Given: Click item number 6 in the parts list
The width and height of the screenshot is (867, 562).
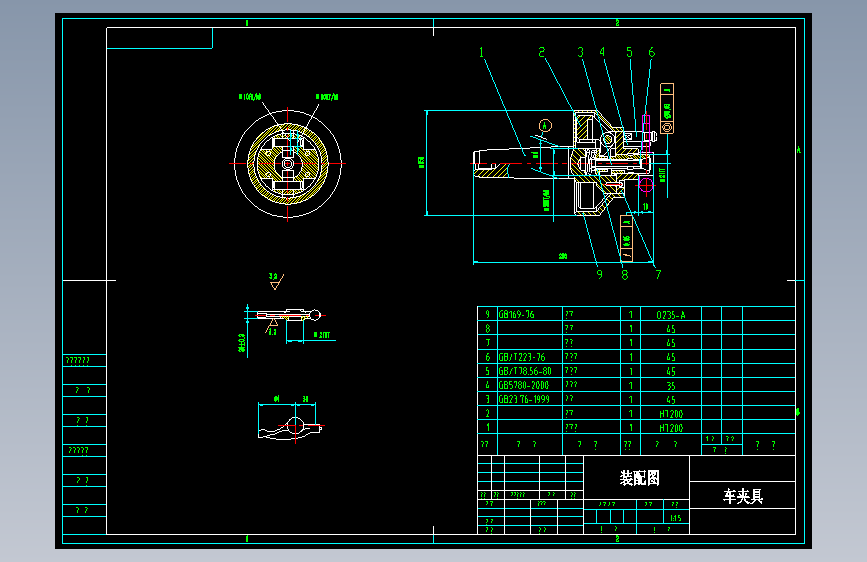Looking at the screenshot, I should [487, 357].
